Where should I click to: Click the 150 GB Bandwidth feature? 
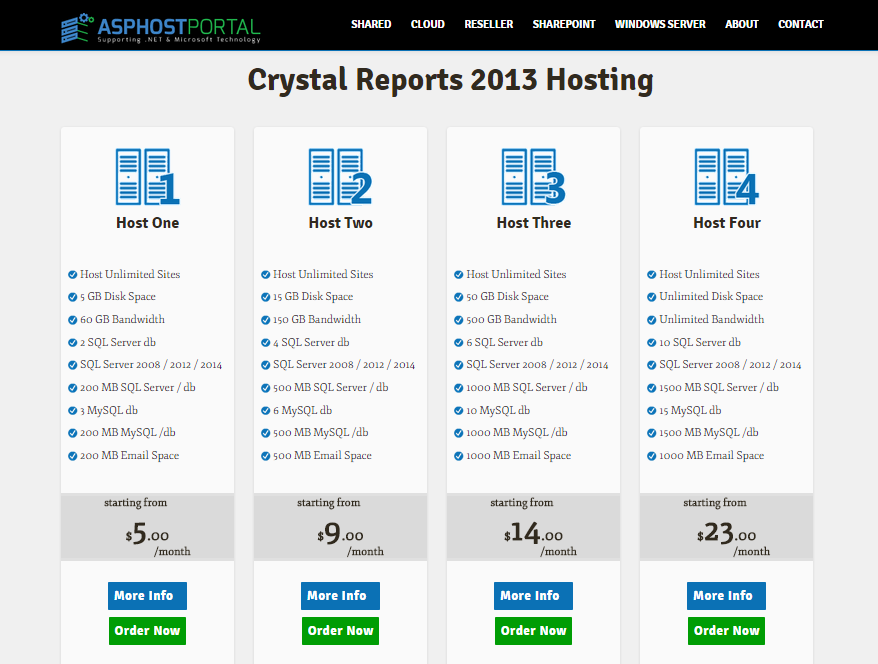tap(317, 320)
